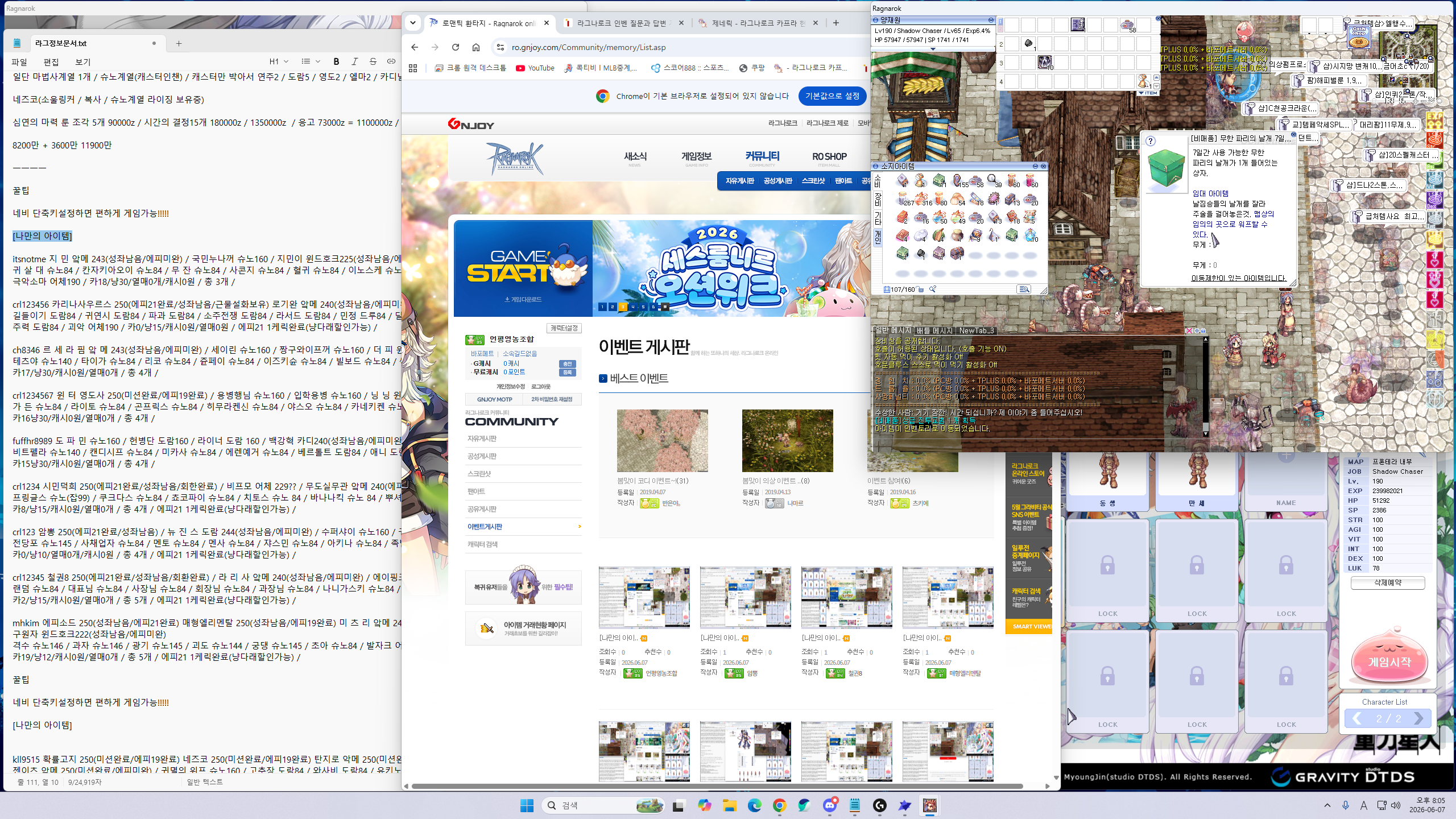Insert a link via Notepad toolbar

(391, 61)
